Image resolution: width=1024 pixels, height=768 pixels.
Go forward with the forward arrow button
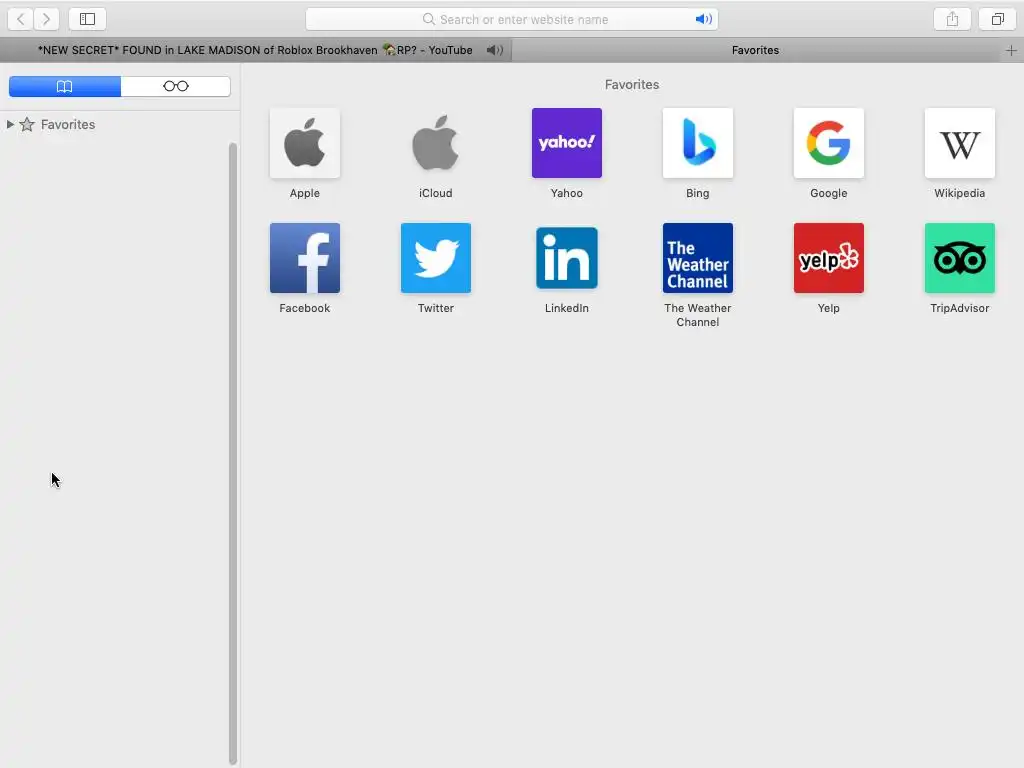46,19
